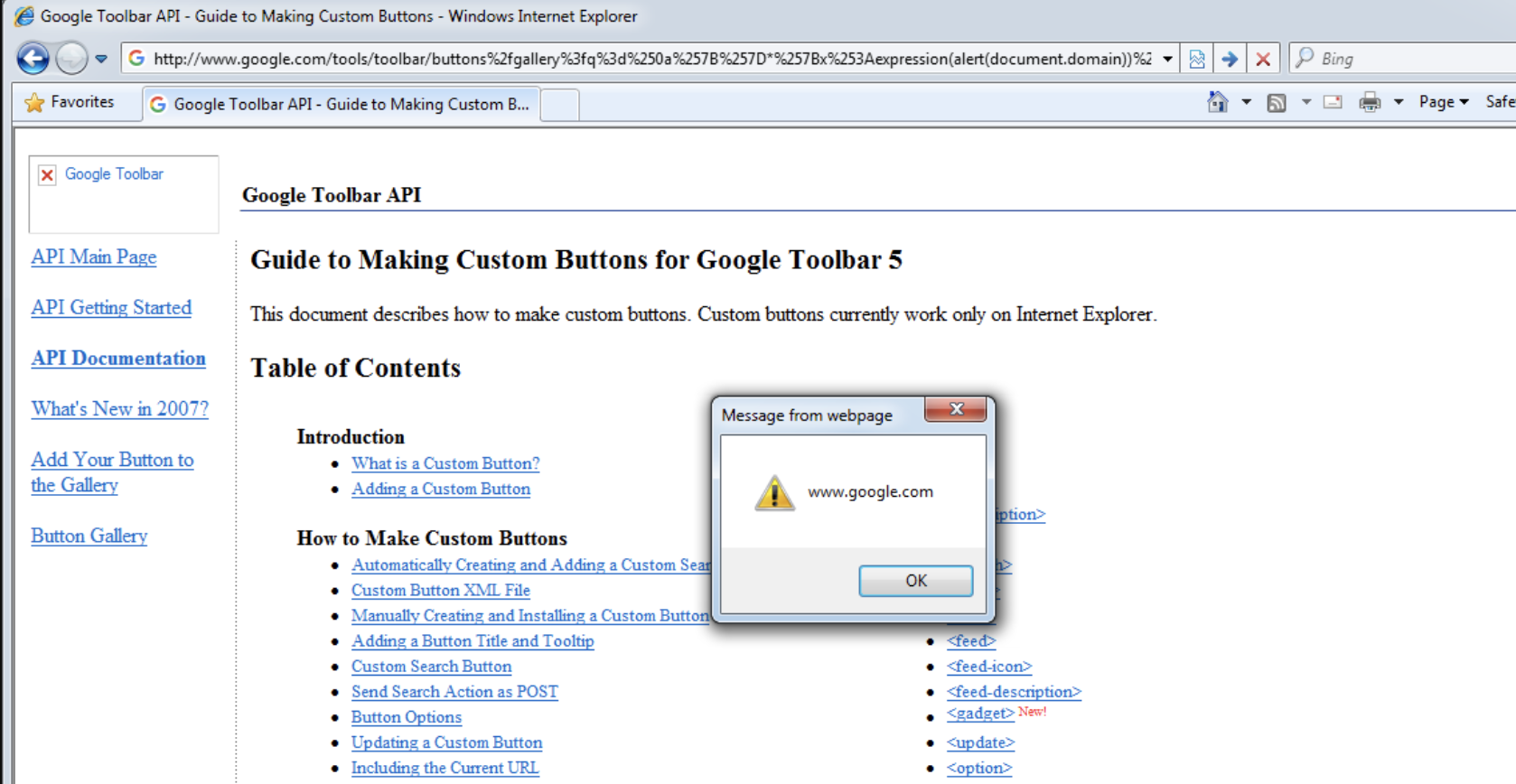The image size is (1516, 784).
Task: Click the Bing magnifier search icon
Action: coord(1305,58)
